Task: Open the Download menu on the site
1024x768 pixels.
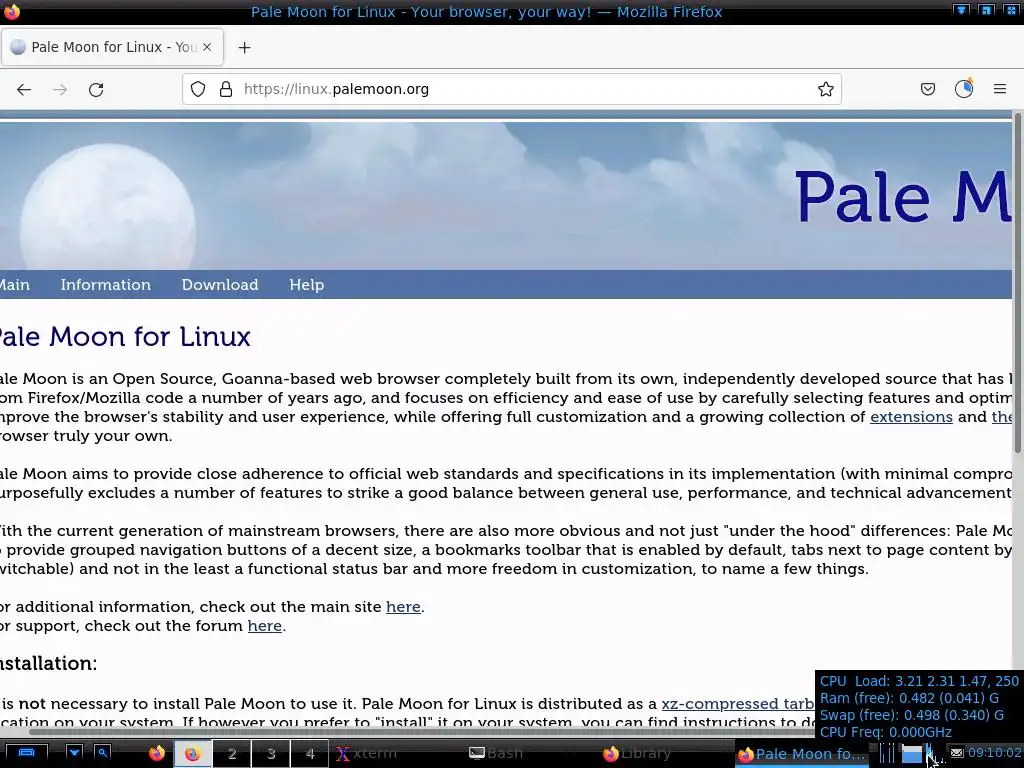Action: tap(220, 285)
